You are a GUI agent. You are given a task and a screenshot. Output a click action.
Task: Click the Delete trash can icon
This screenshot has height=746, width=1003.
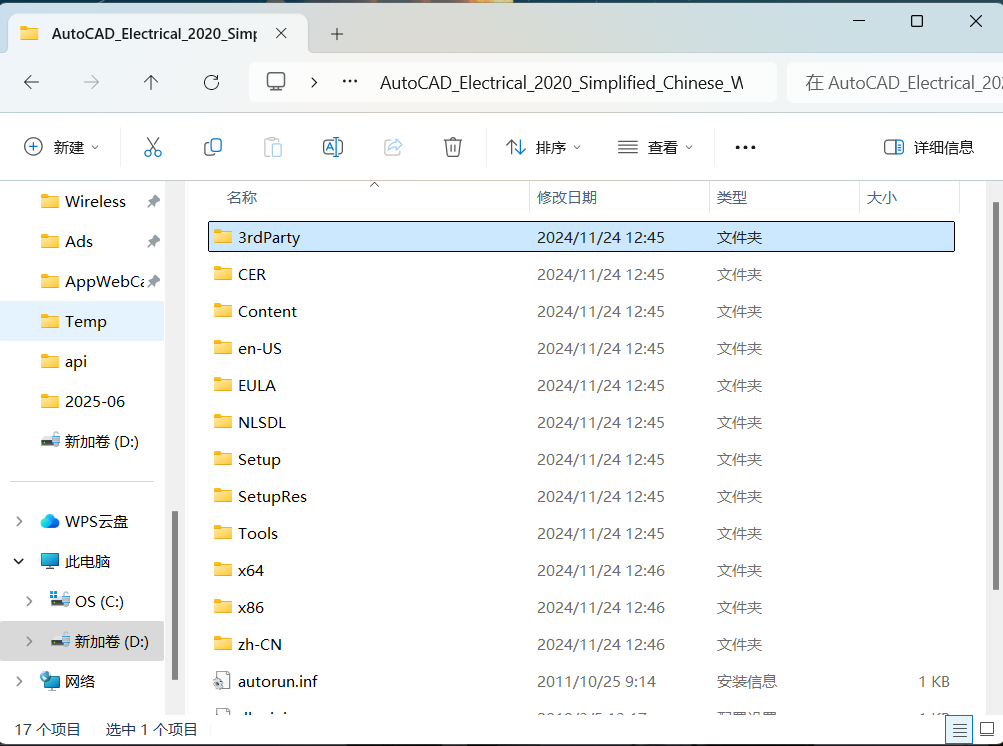tap(453, 147)
